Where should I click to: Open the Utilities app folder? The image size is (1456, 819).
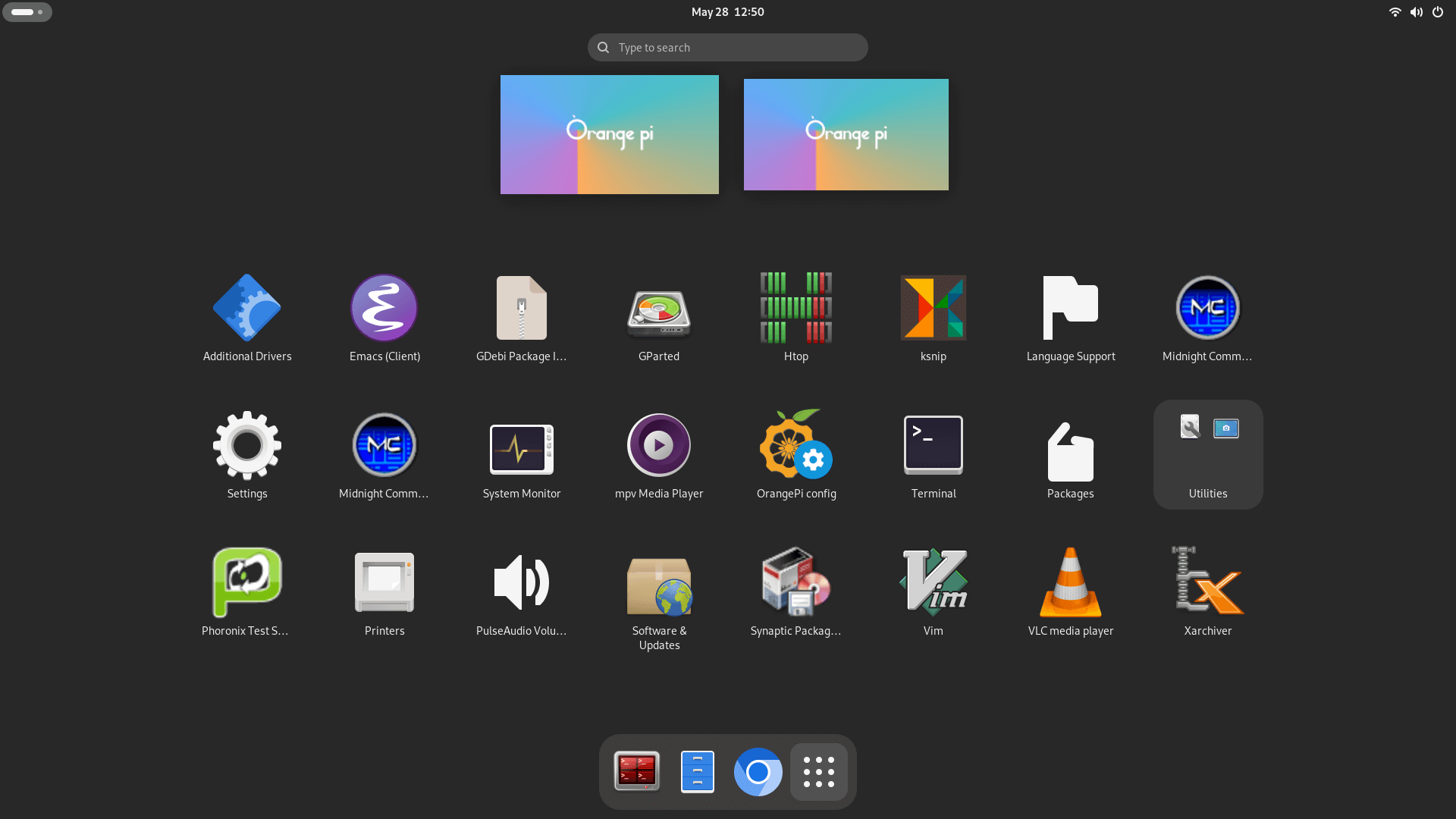pos(1208,455)
